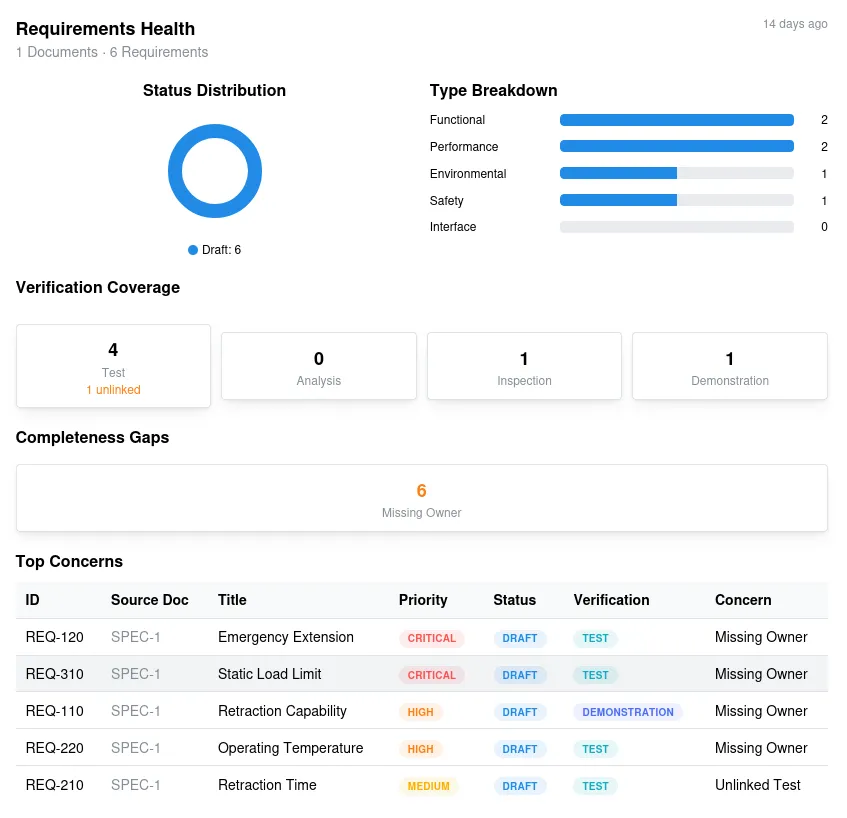Click the Environmental type bar

tap(677, 173)
